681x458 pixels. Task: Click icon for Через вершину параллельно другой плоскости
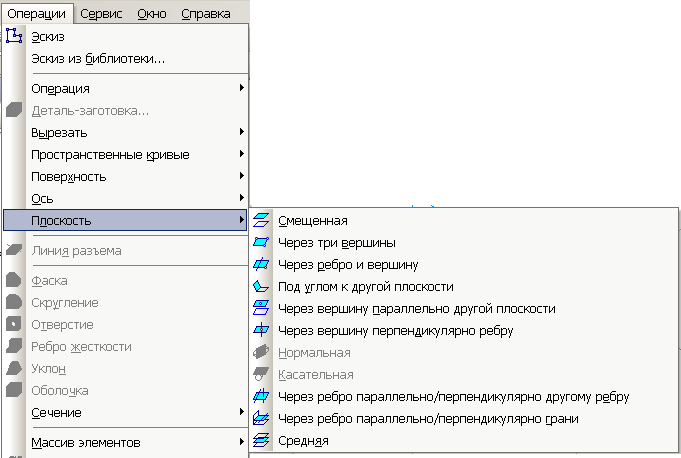(x=261, y=308)
